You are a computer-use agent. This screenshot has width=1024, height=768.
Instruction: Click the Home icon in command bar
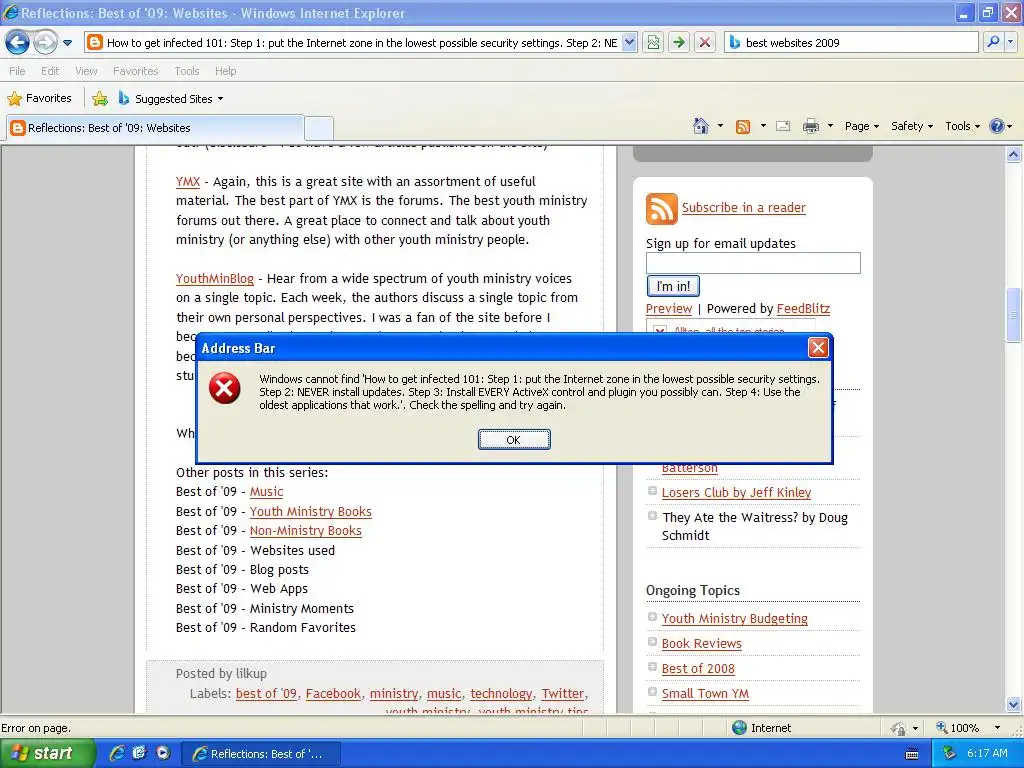coord(701,126)
